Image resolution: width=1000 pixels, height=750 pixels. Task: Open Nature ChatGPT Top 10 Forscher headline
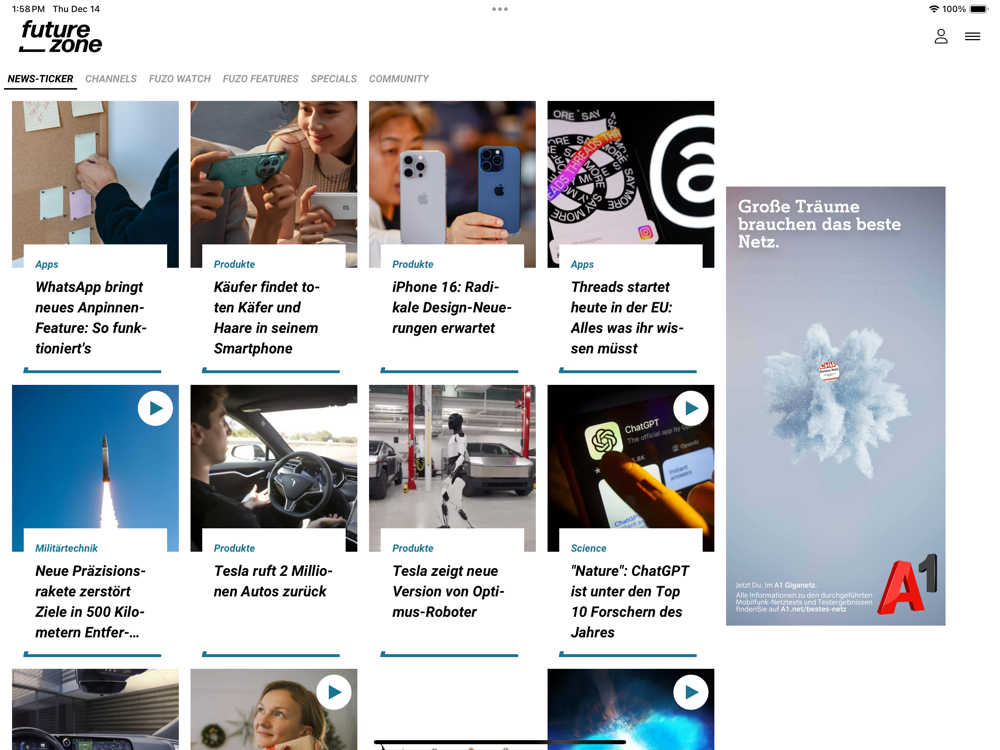pyautogui.click(x=630, y=601)
